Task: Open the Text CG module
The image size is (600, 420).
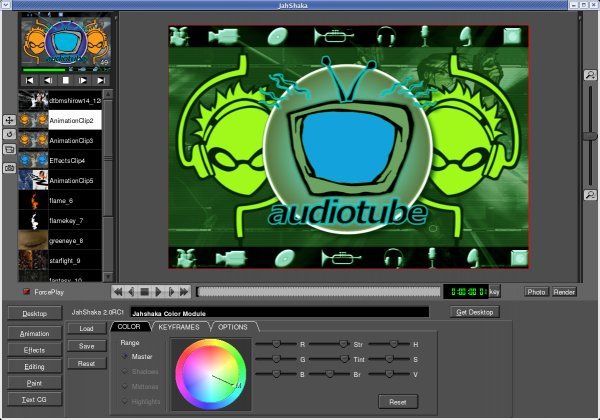Action: pos(34,399)
